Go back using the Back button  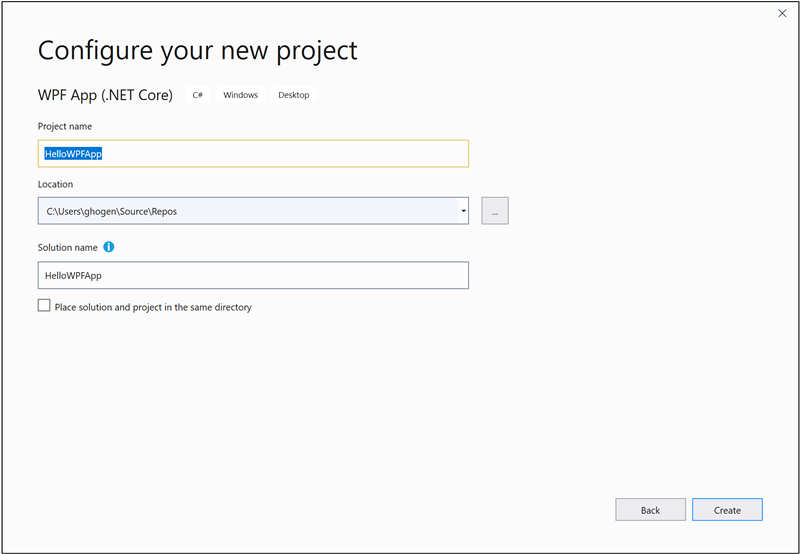650,510
